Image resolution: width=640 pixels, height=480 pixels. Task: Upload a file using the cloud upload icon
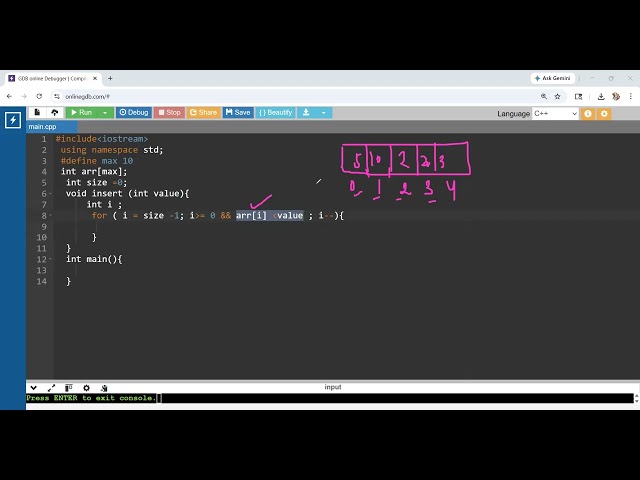55,112
